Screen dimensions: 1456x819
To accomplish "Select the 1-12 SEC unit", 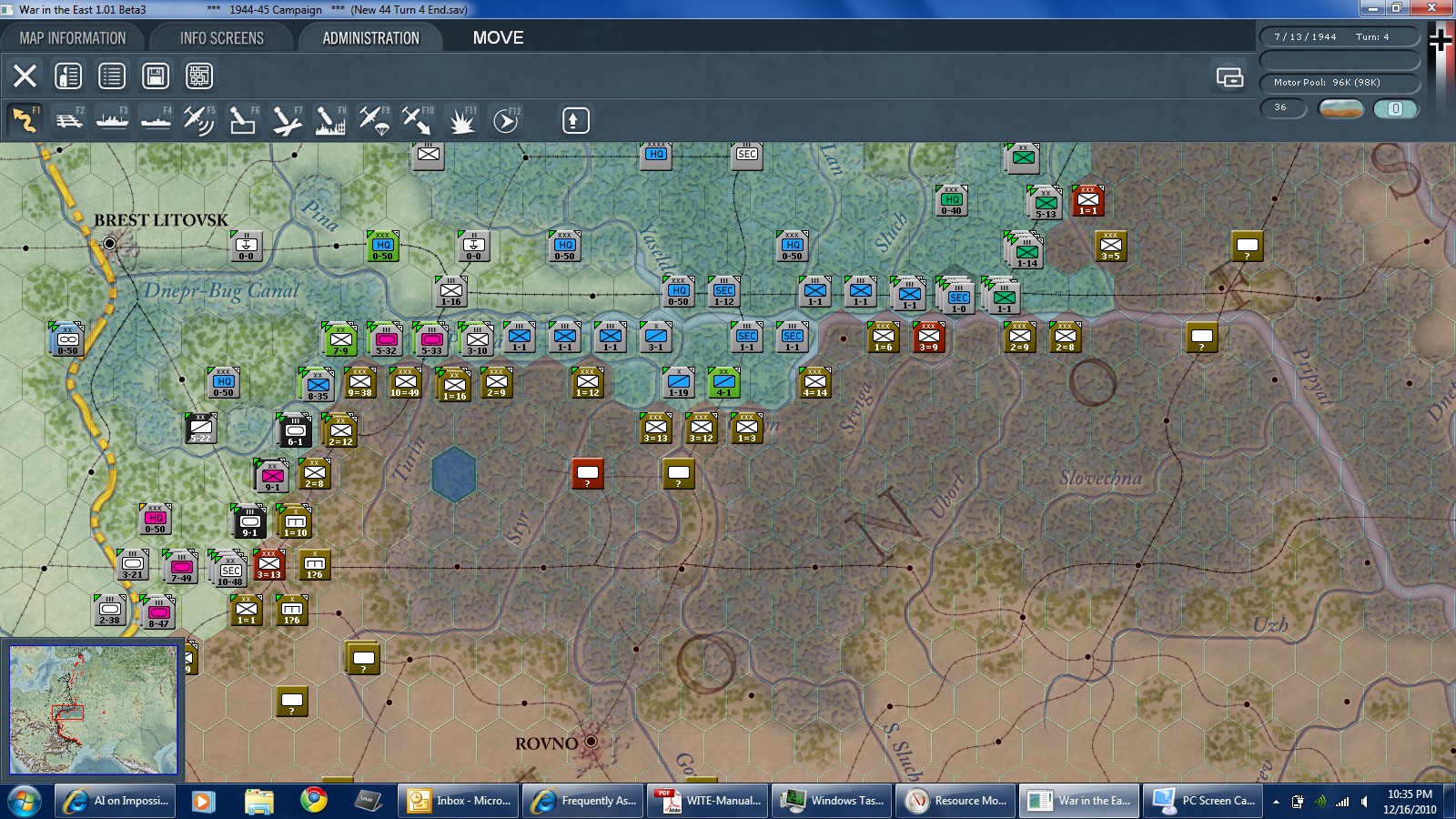I will coord(723,292).
